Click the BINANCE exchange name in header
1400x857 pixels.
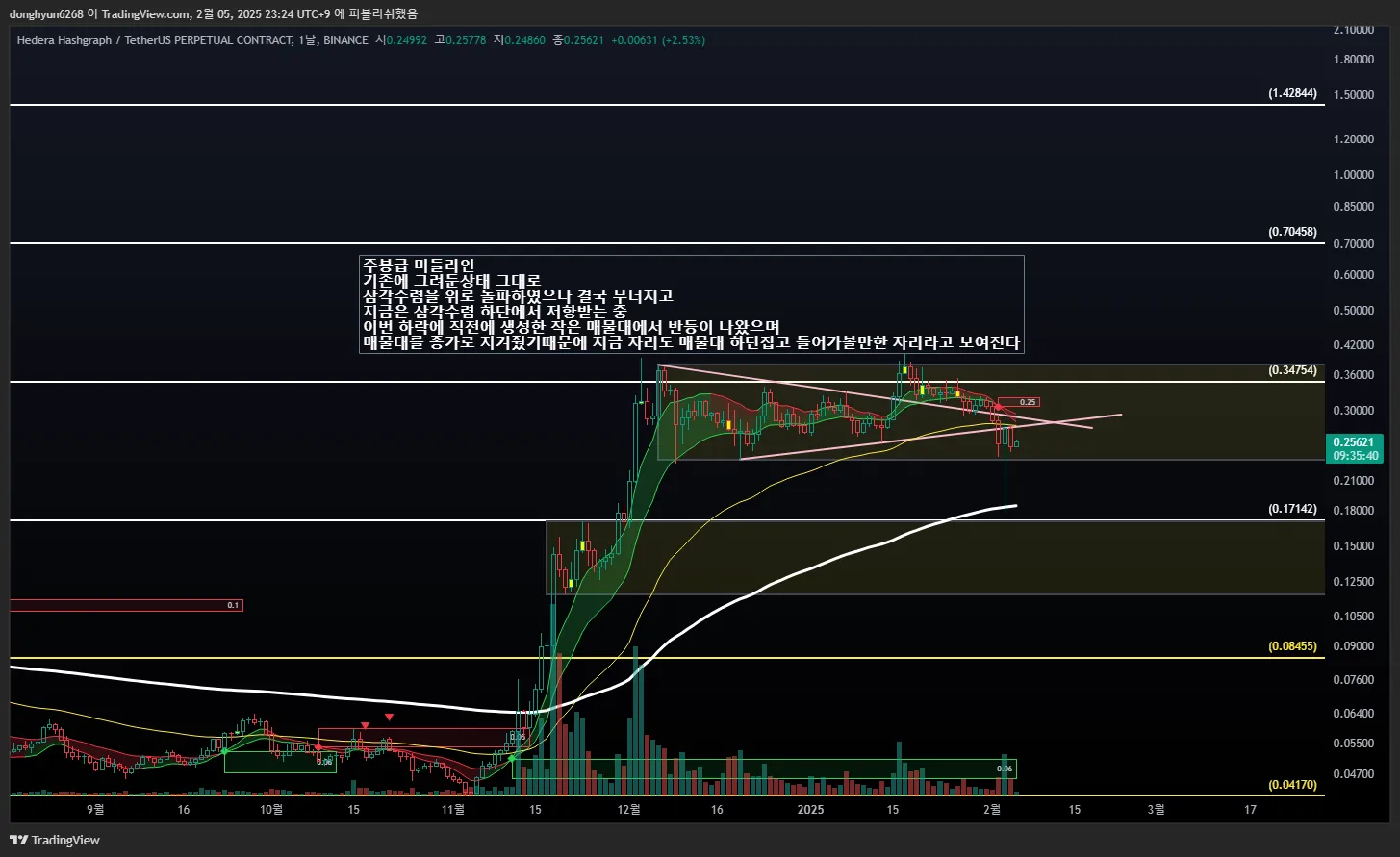(345, 40)
